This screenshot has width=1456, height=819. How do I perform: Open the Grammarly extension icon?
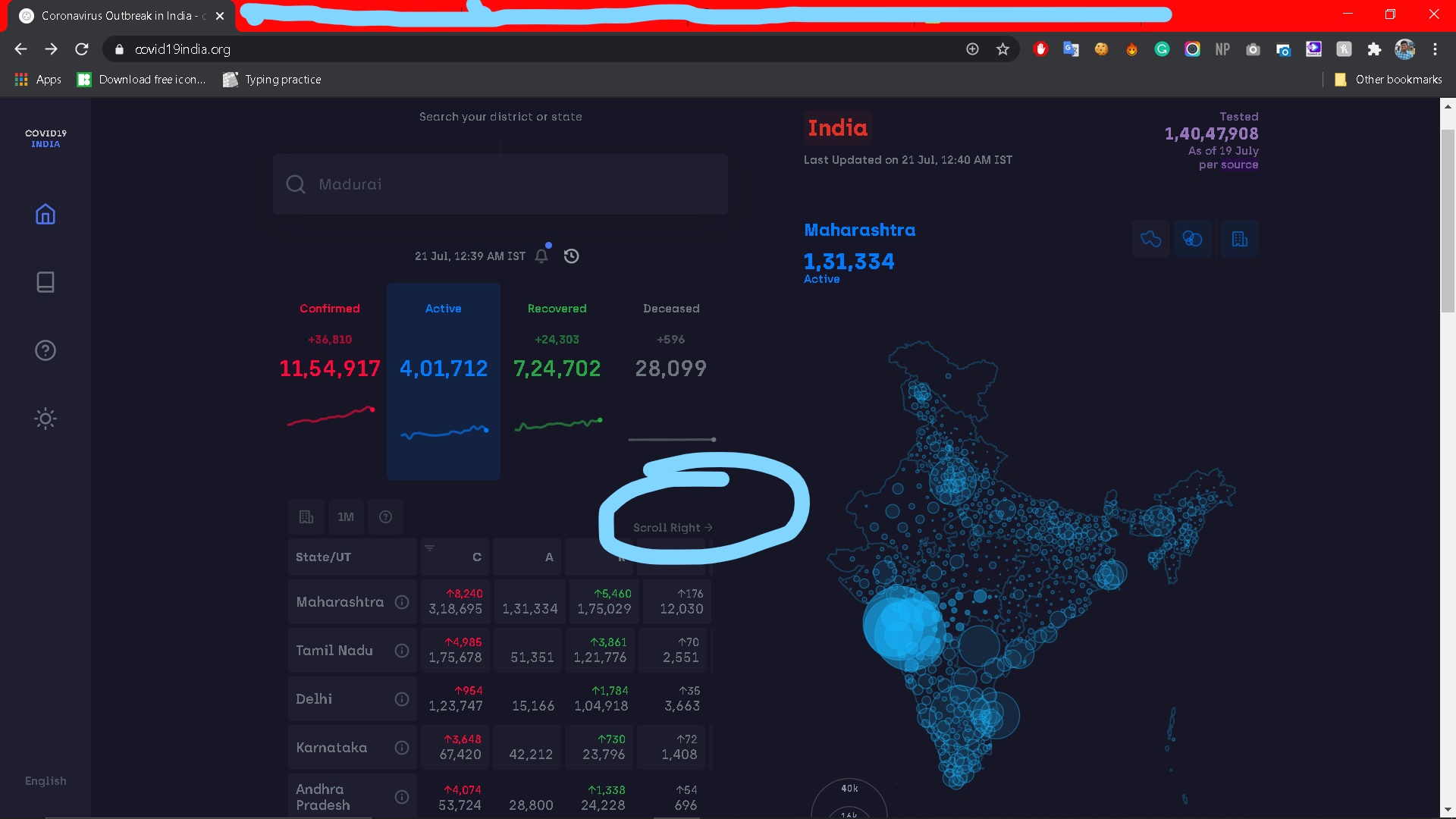click(1162, 49)
